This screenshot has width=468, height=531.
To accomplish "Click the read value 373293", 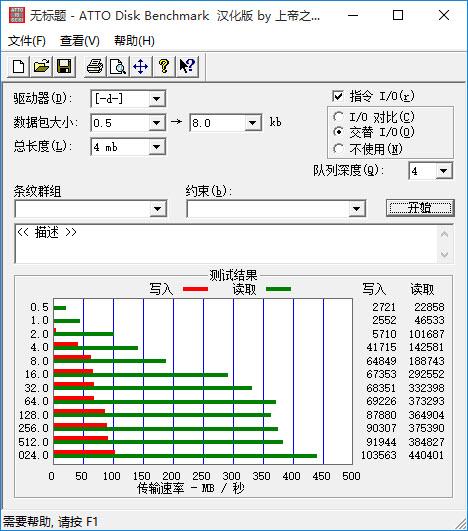I will click(426, 401).
